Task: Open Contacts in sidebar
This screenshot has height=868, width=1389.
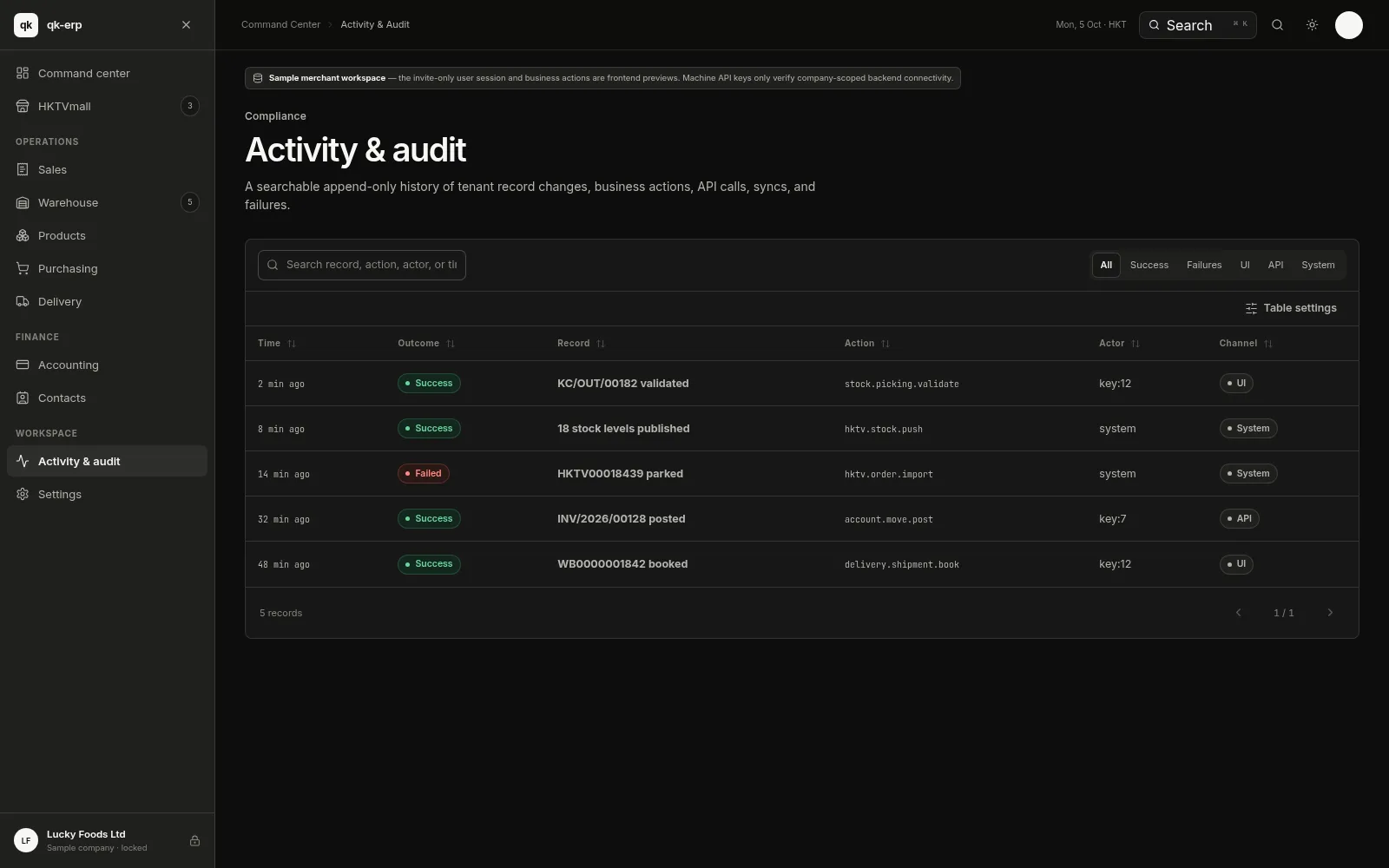Action: click(107, 398)
